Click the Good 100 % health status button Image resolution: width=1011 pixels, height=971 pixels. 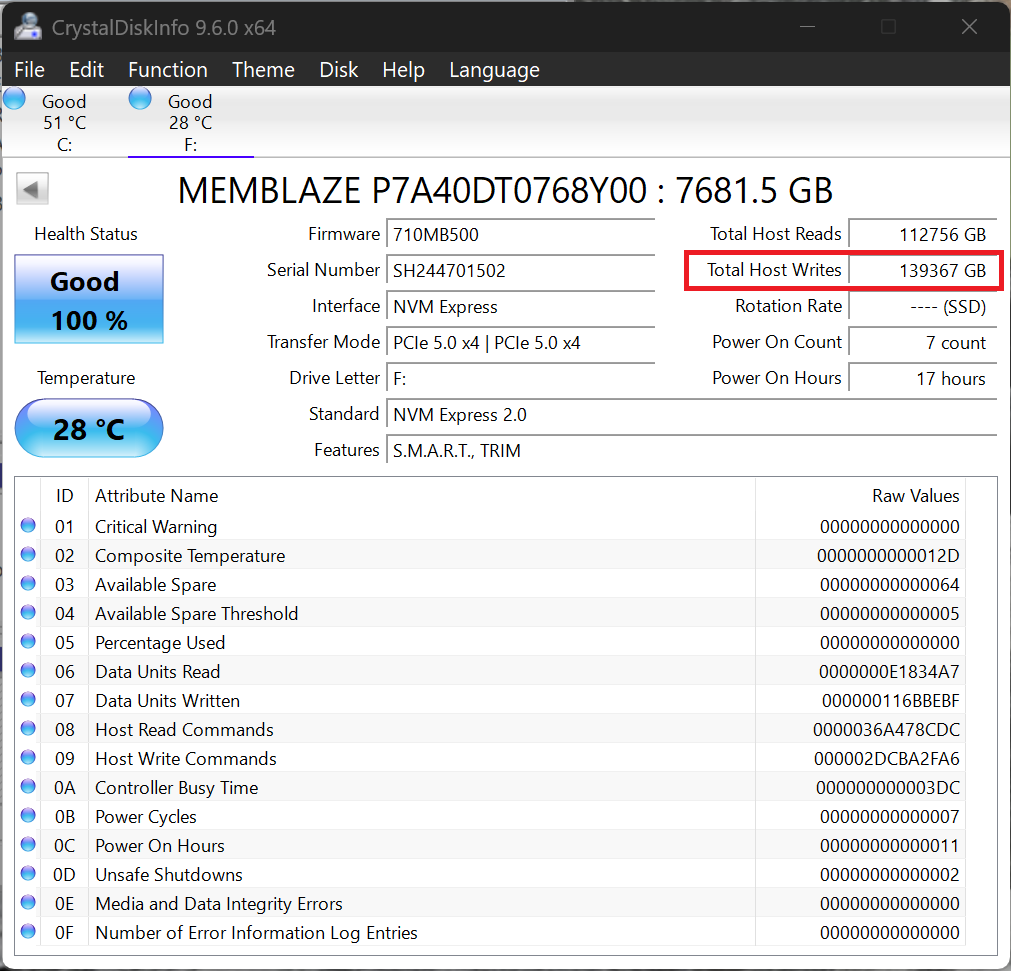click(x=89, y=299)
